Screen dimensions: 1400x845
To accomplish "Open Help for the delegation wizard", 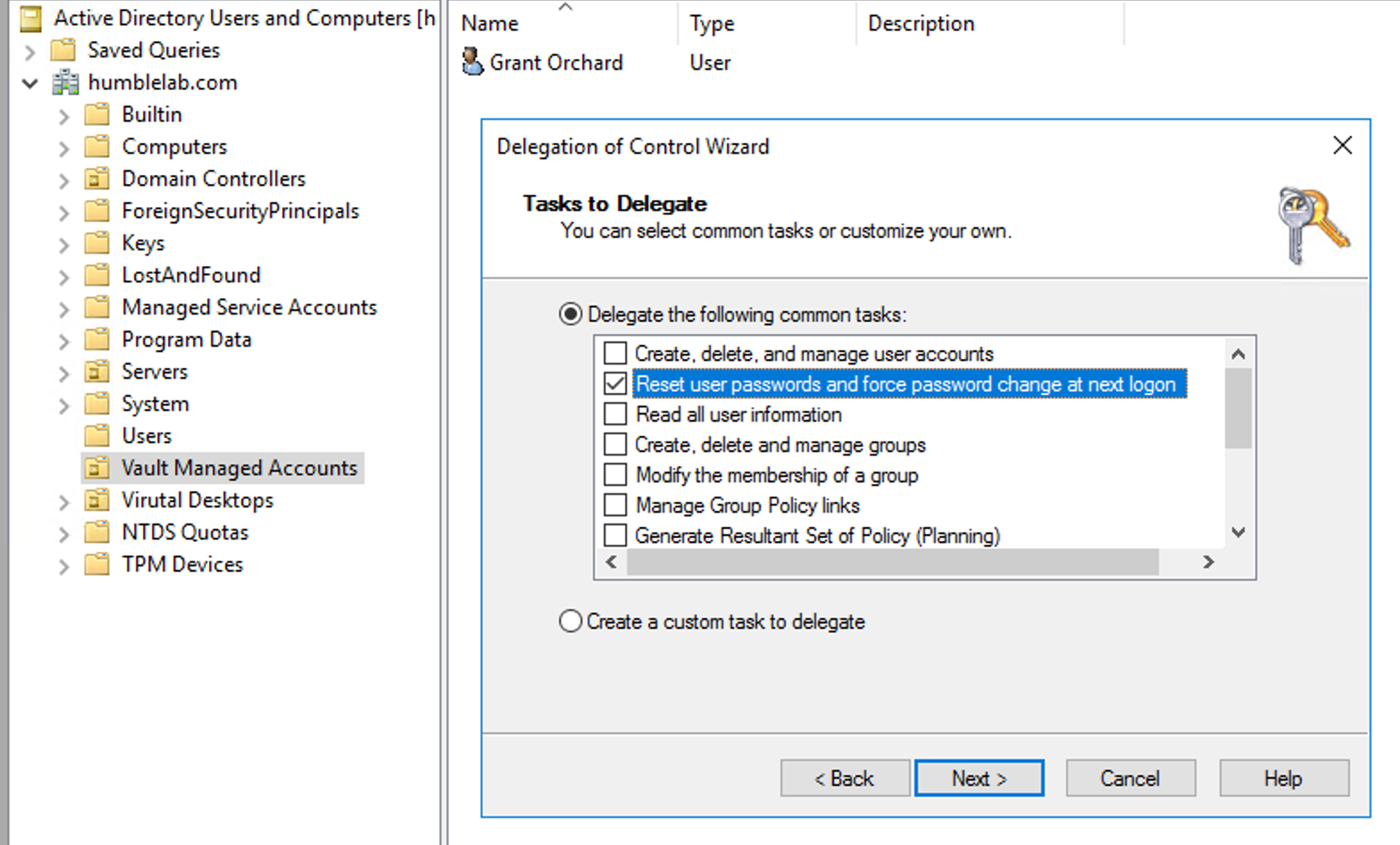I will pos(1284,778).
